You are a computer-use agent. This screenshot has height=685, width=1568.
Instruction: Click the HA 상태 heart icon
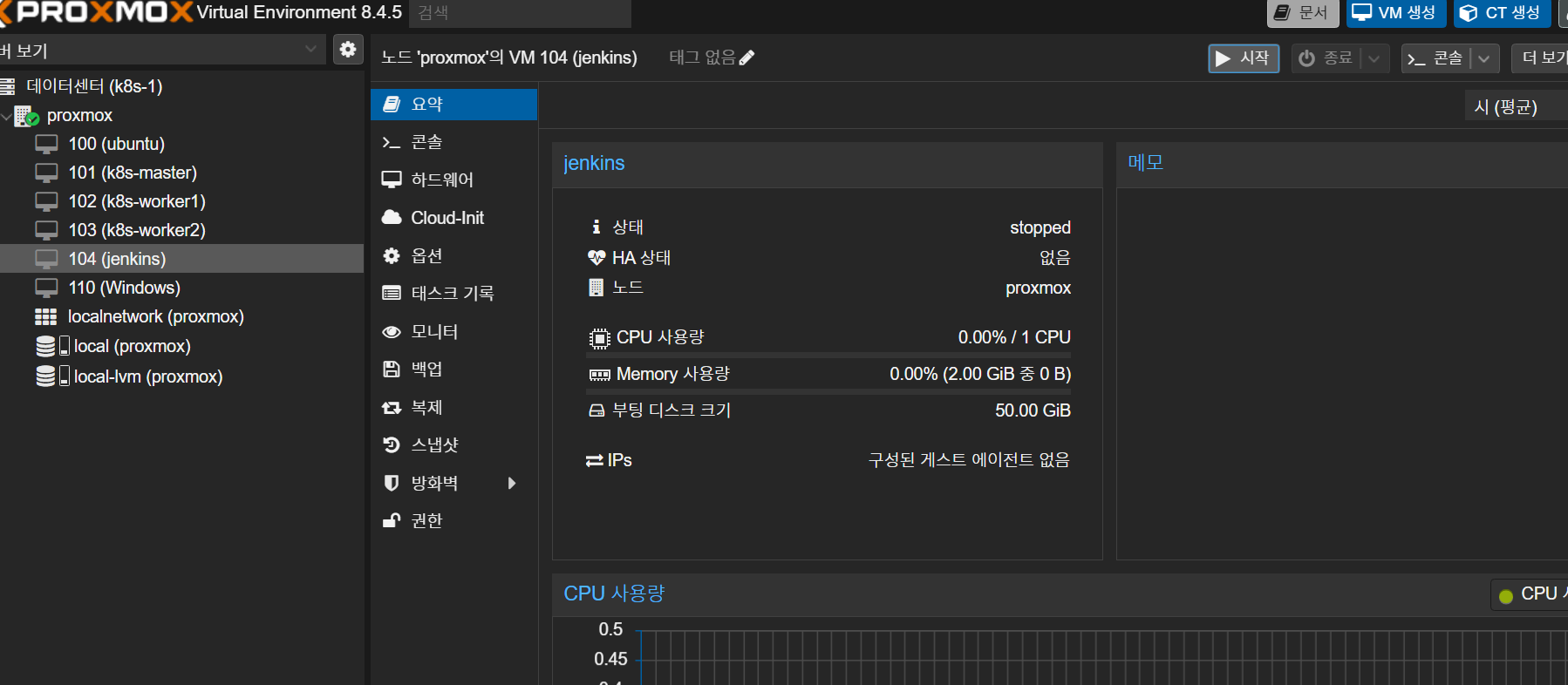[597, 258]
